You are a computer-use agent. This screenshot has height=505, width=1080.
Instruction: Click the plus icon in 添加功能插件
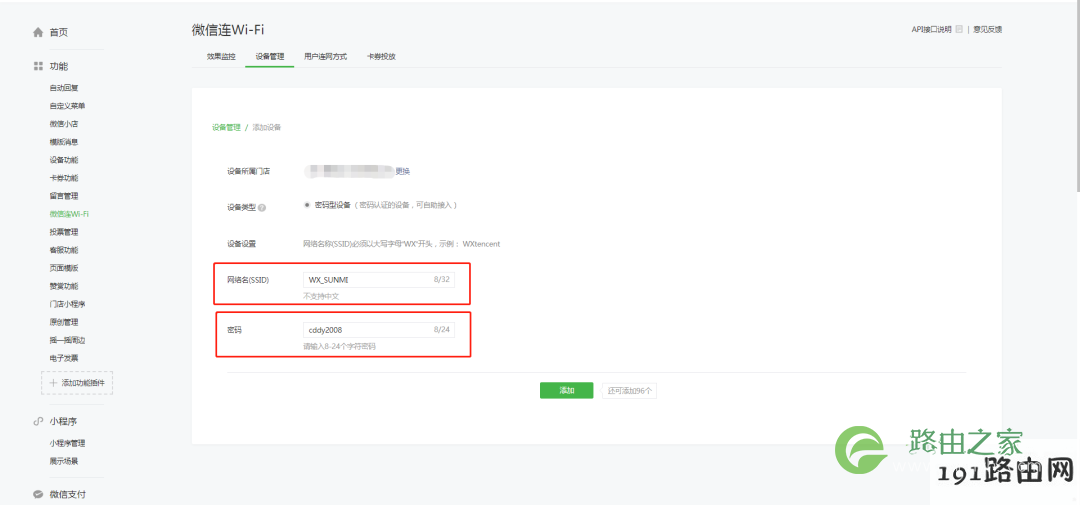coord(53,382)
